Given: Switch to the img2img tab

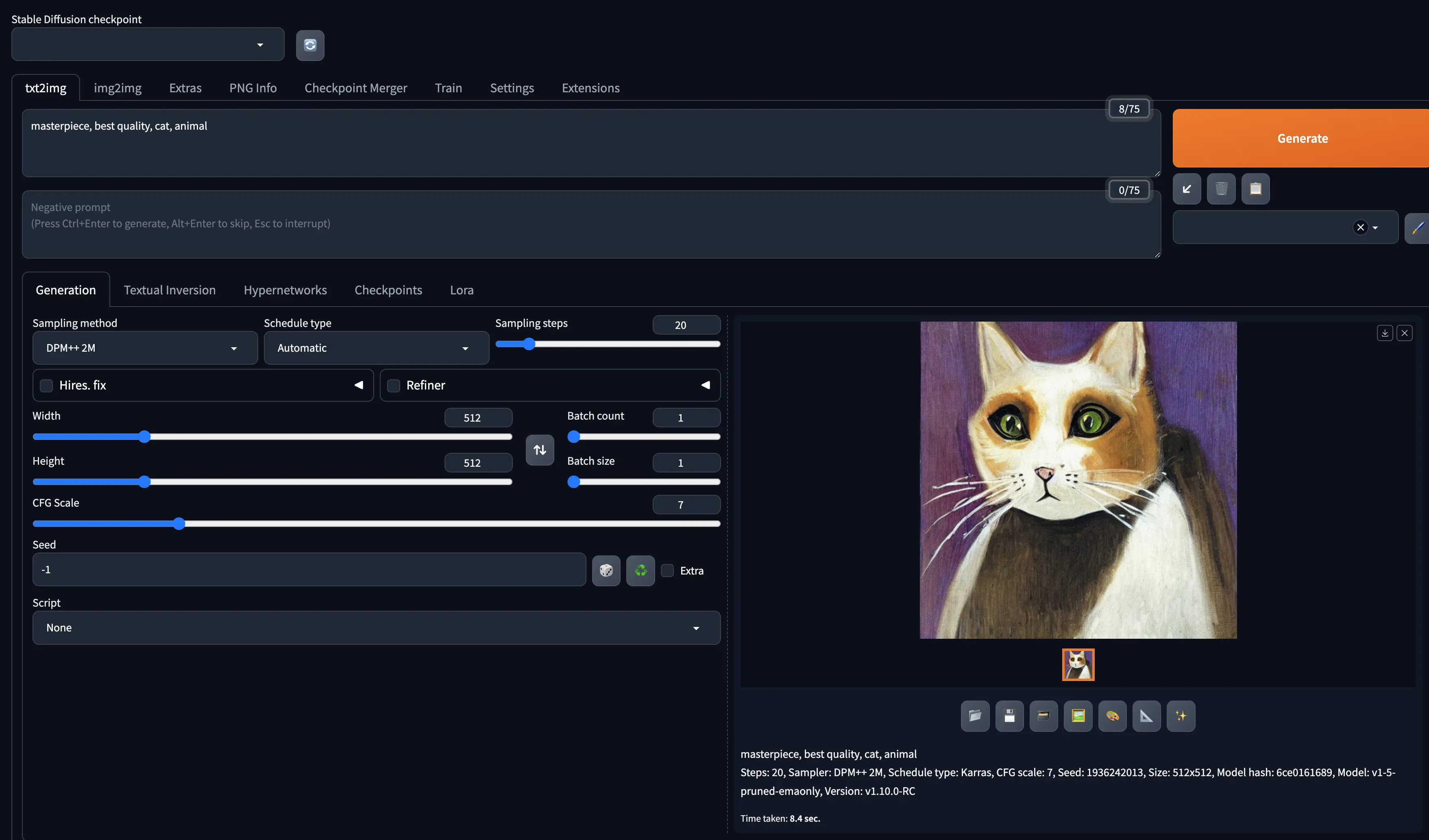Looking at the screenshot, I should click(118, 88).
